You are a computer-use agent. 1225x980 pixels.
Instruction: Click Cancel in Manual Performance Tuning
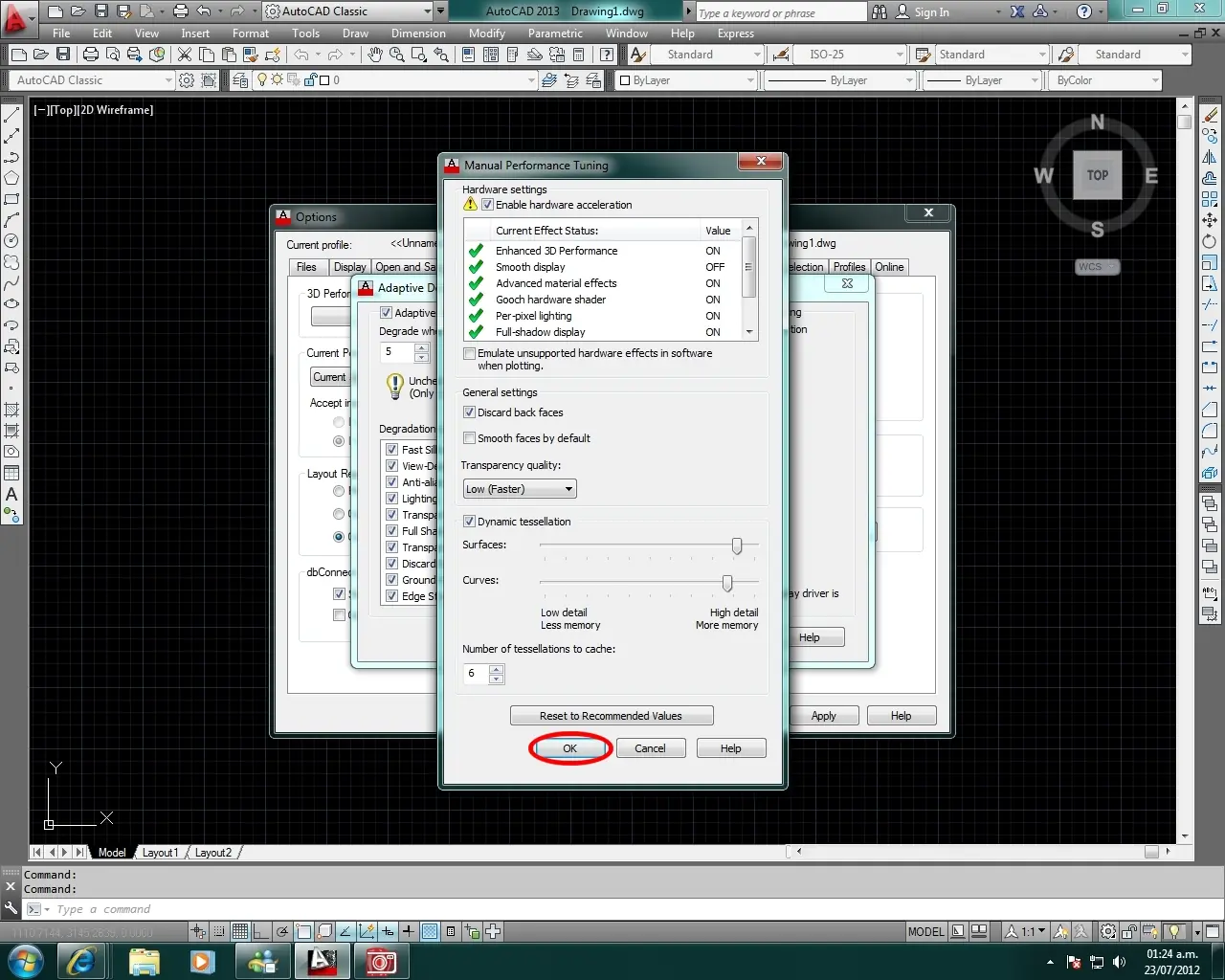click(x=650, y=748)
